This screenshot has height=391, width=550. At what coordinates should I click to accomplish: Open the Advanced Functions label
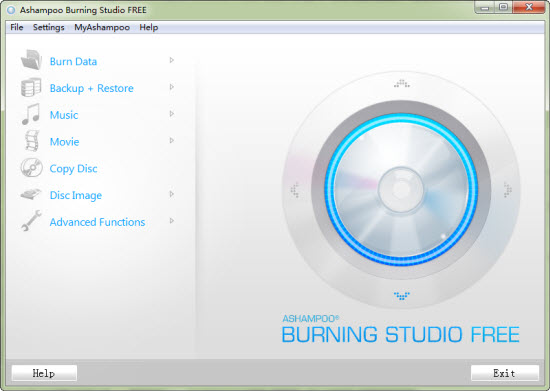(97, 222)
